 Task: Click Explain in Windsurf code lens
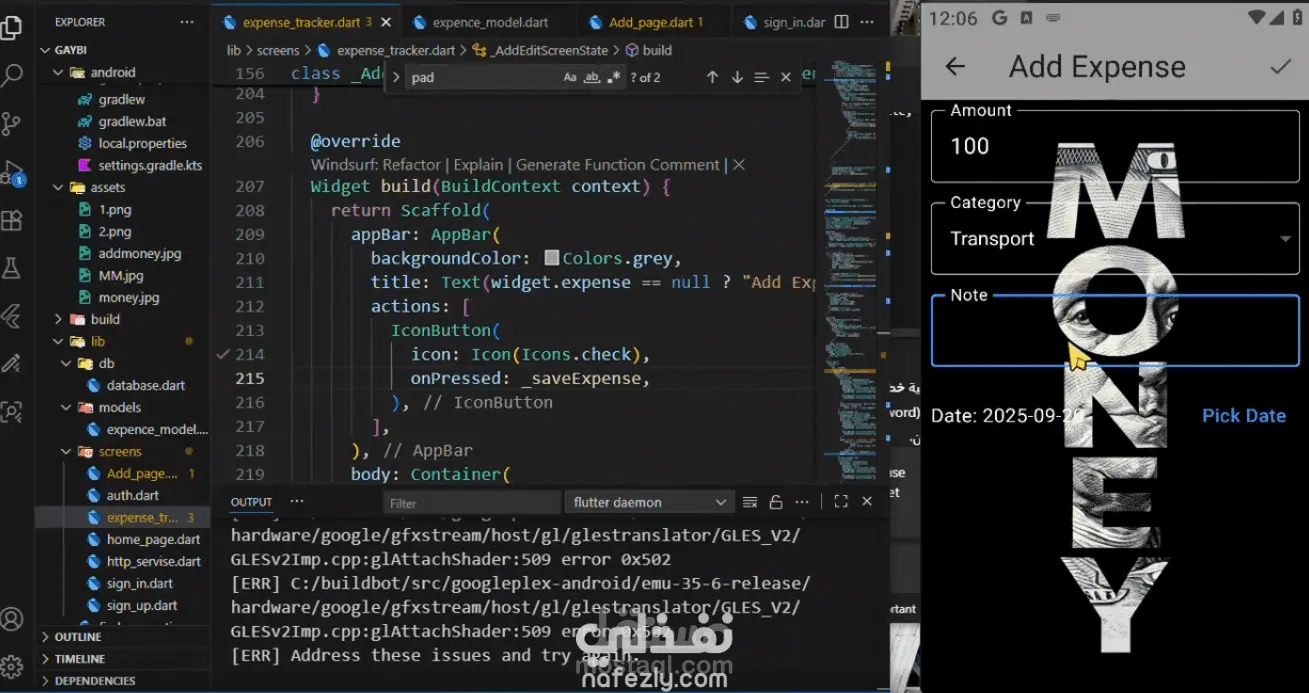click(478, 165)
